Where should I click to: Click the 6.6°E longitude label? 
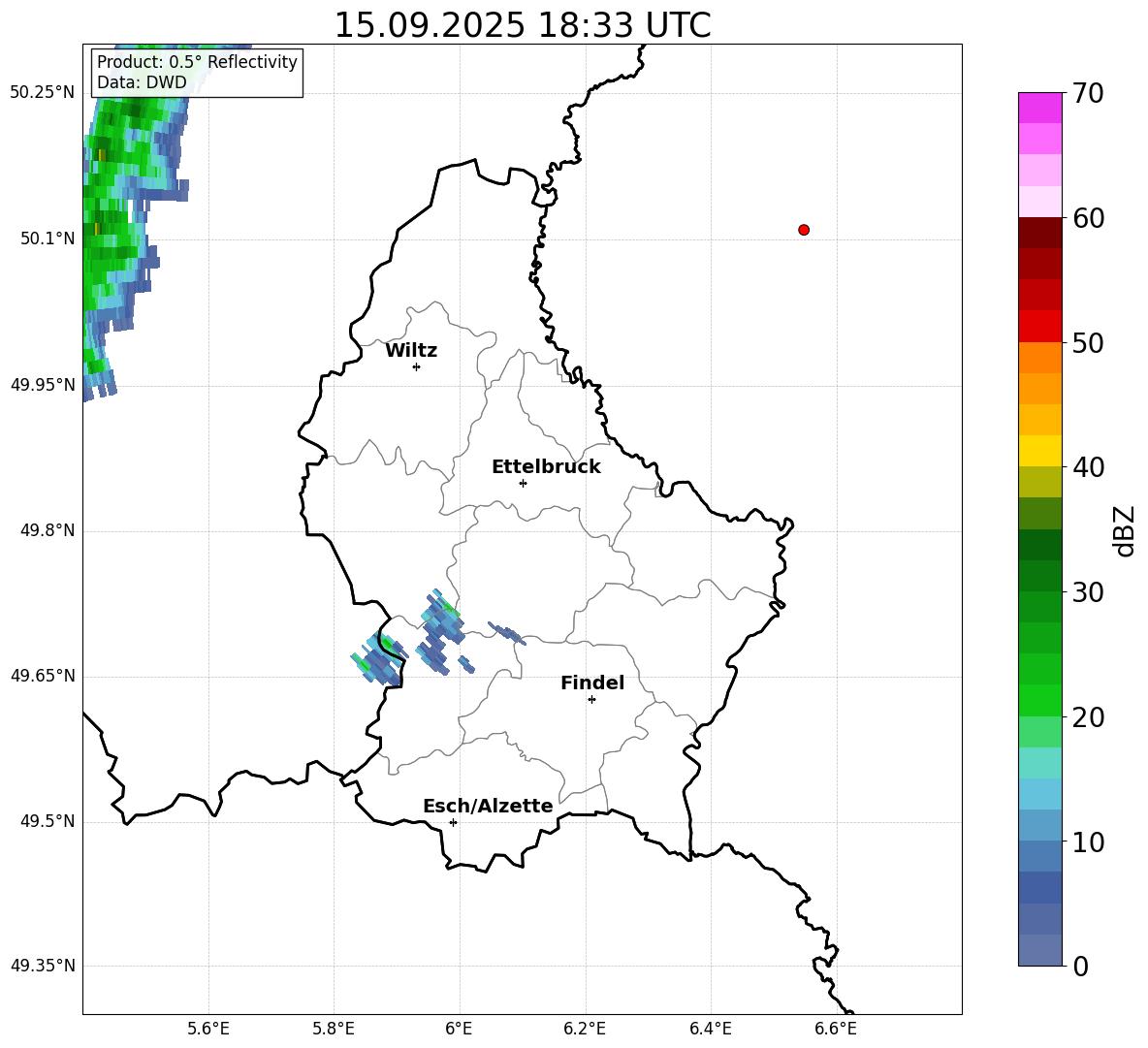pyautogui.click(x=836, y=1029)
